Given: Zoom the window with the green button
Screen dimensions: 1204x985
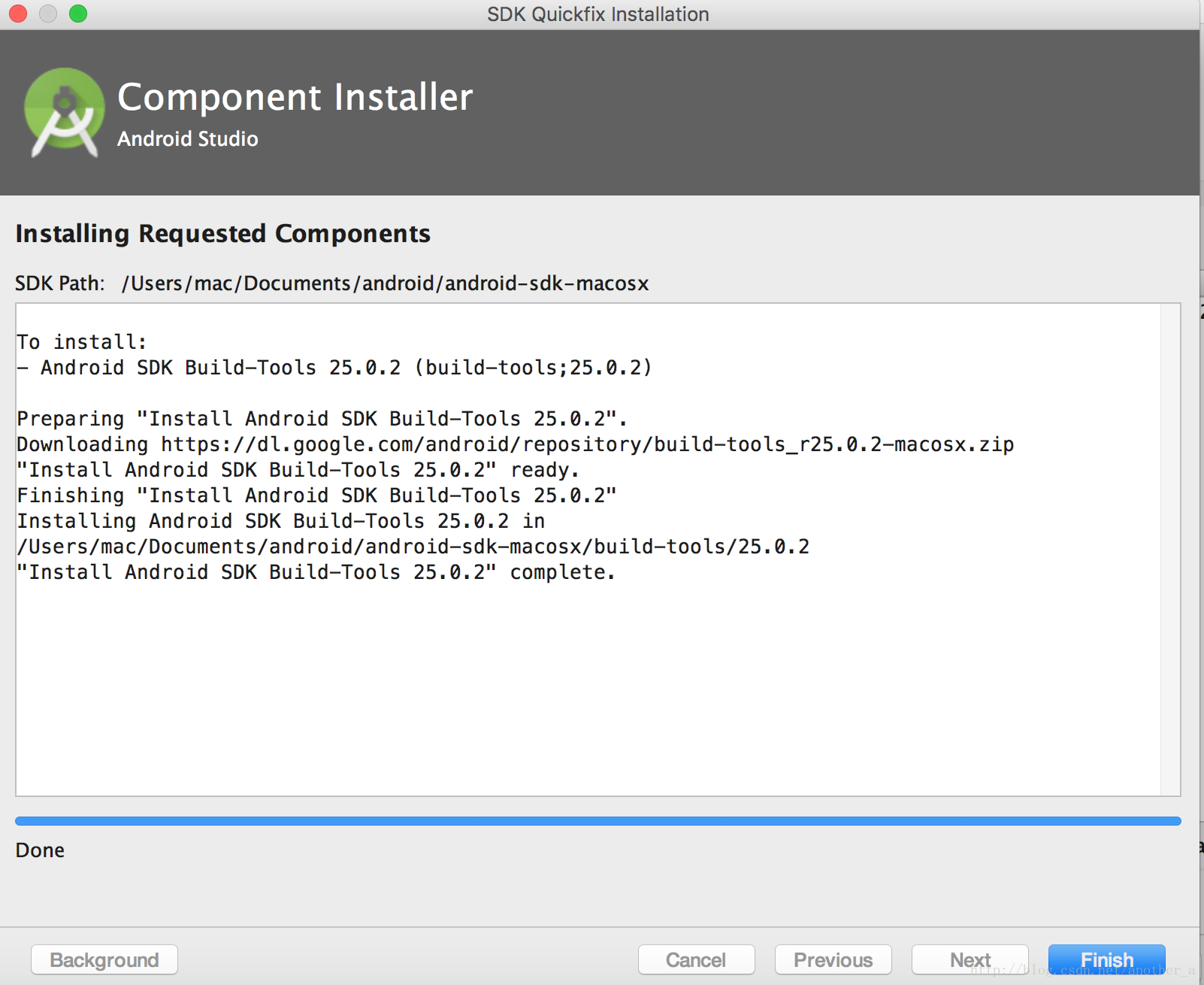Looking at the screenshot, I should coord(78,14).
